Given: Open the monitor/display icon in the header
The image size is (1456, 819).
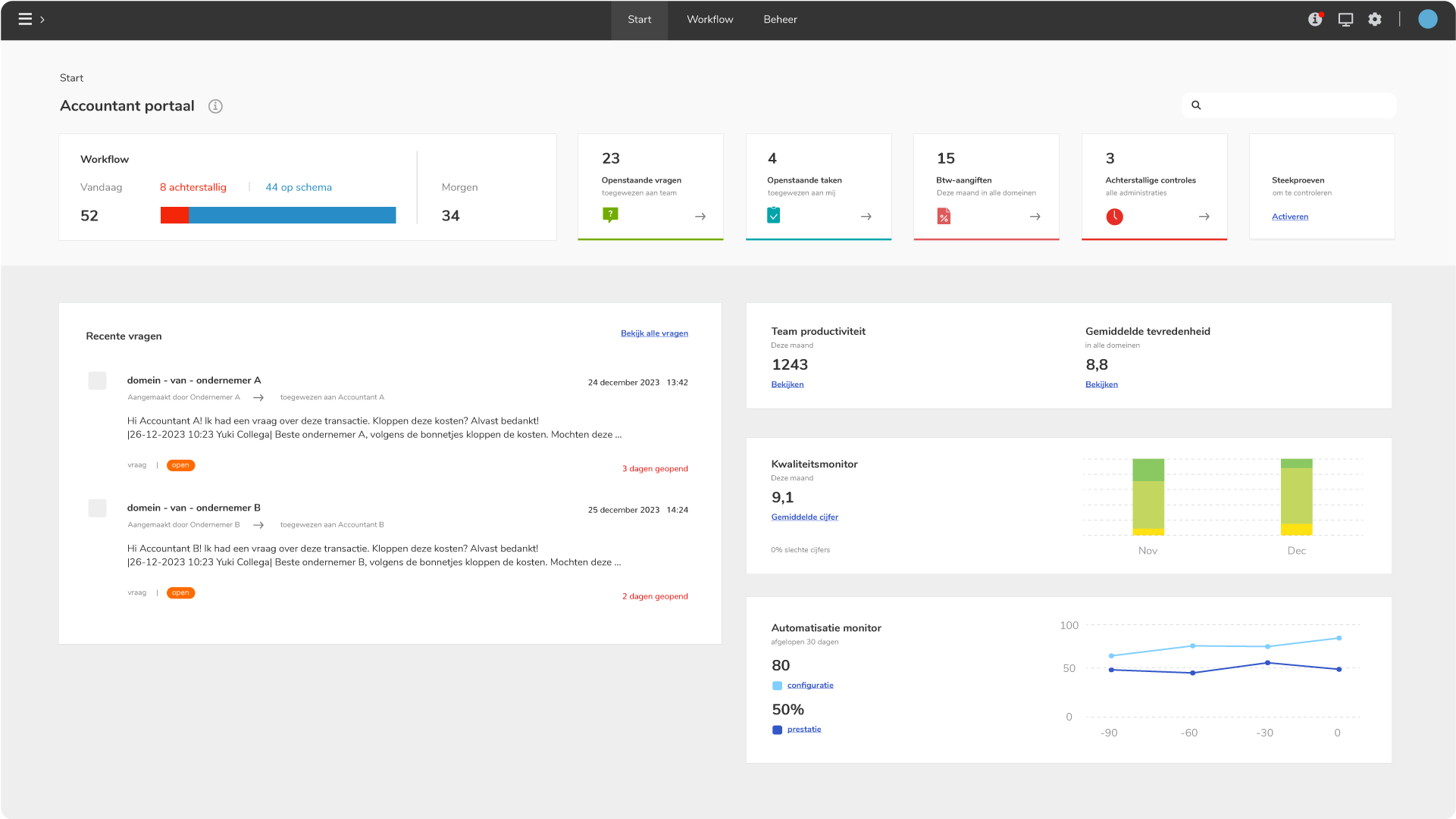Looking at the screenshot, I should click(1345, 19).
